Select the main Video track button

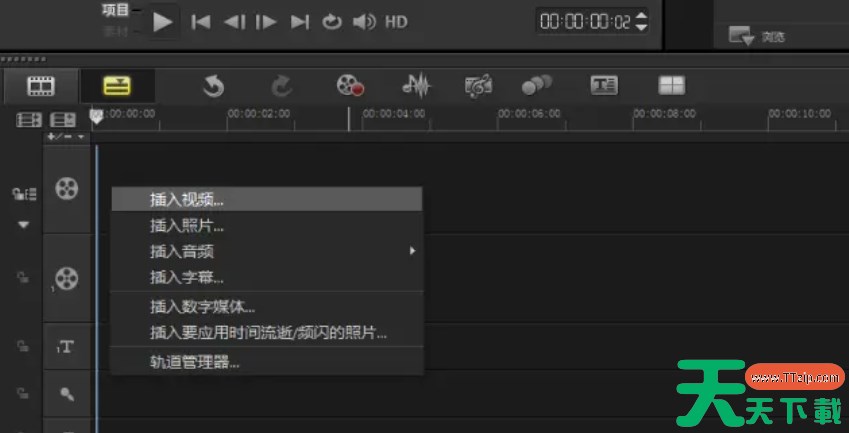point(67,189)
